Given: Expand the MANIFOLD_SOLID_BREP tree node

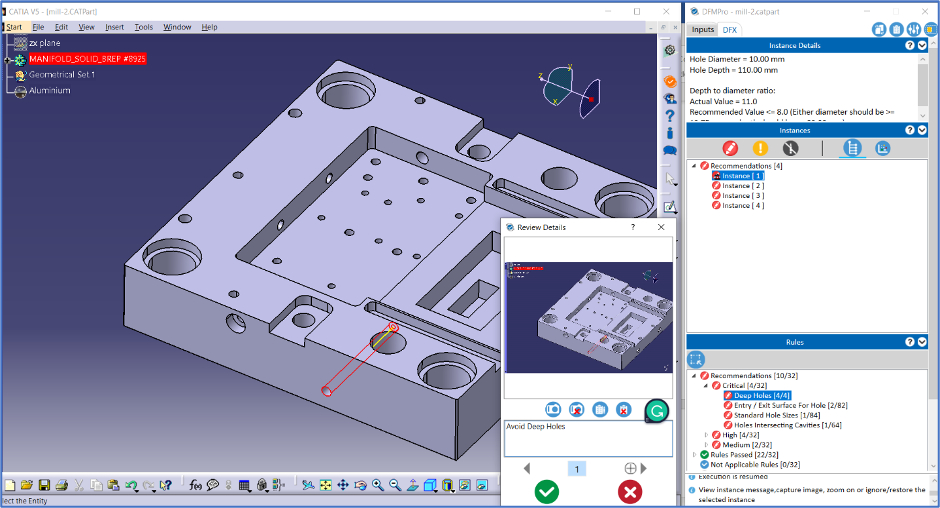Looking at the screenshot, I should [8, 59].
